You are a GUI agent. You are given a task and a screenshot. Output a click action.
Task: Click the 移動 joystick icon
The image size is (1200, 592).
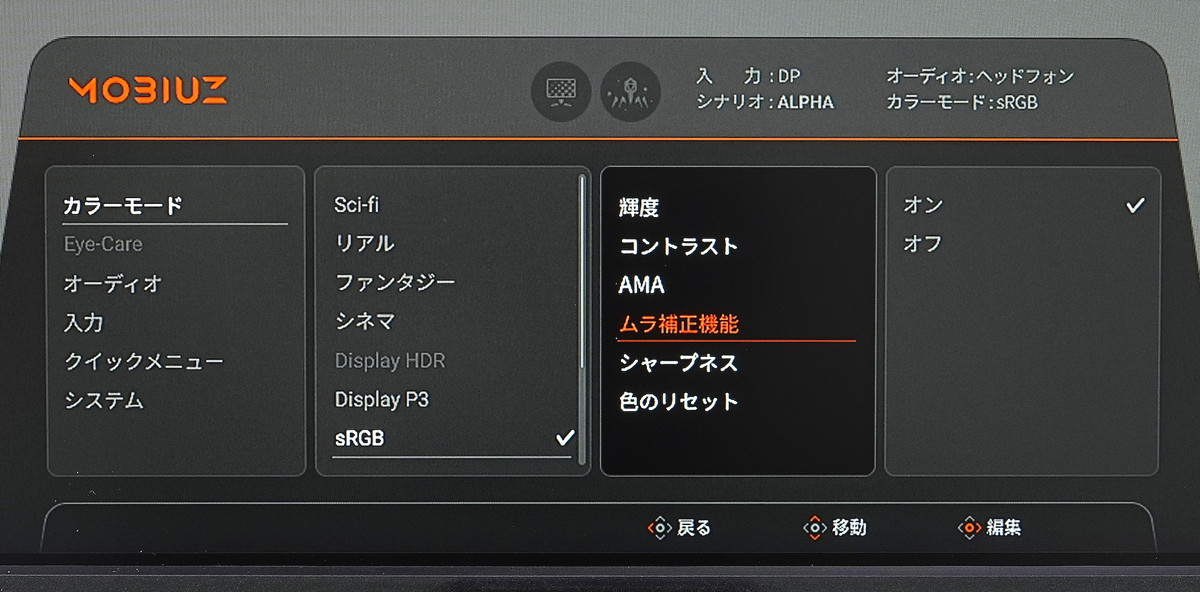(815, 527)
